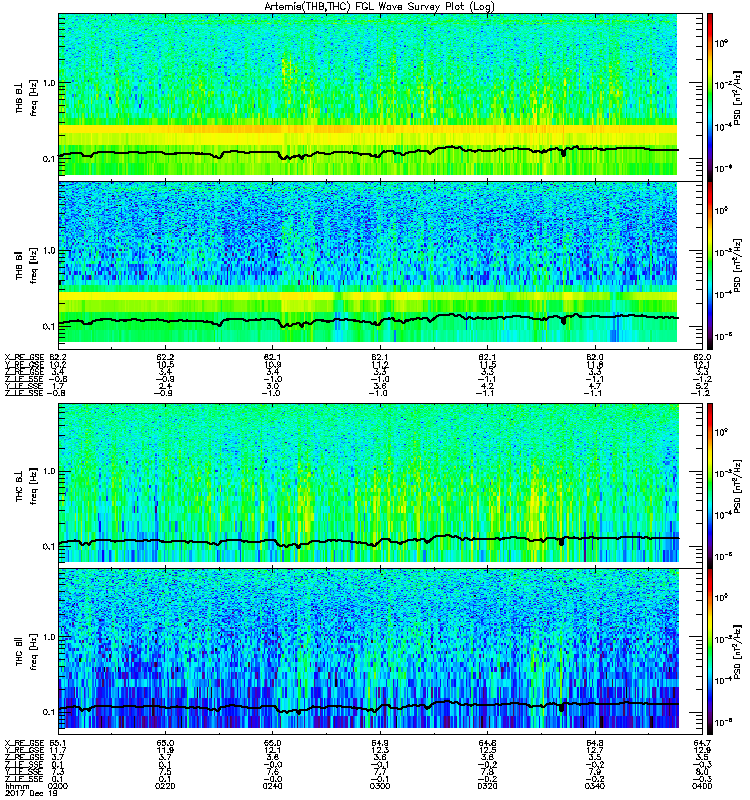
Task: Click the "THB B∥ freq [Hz]" axis label
Action: pos(26,265)
